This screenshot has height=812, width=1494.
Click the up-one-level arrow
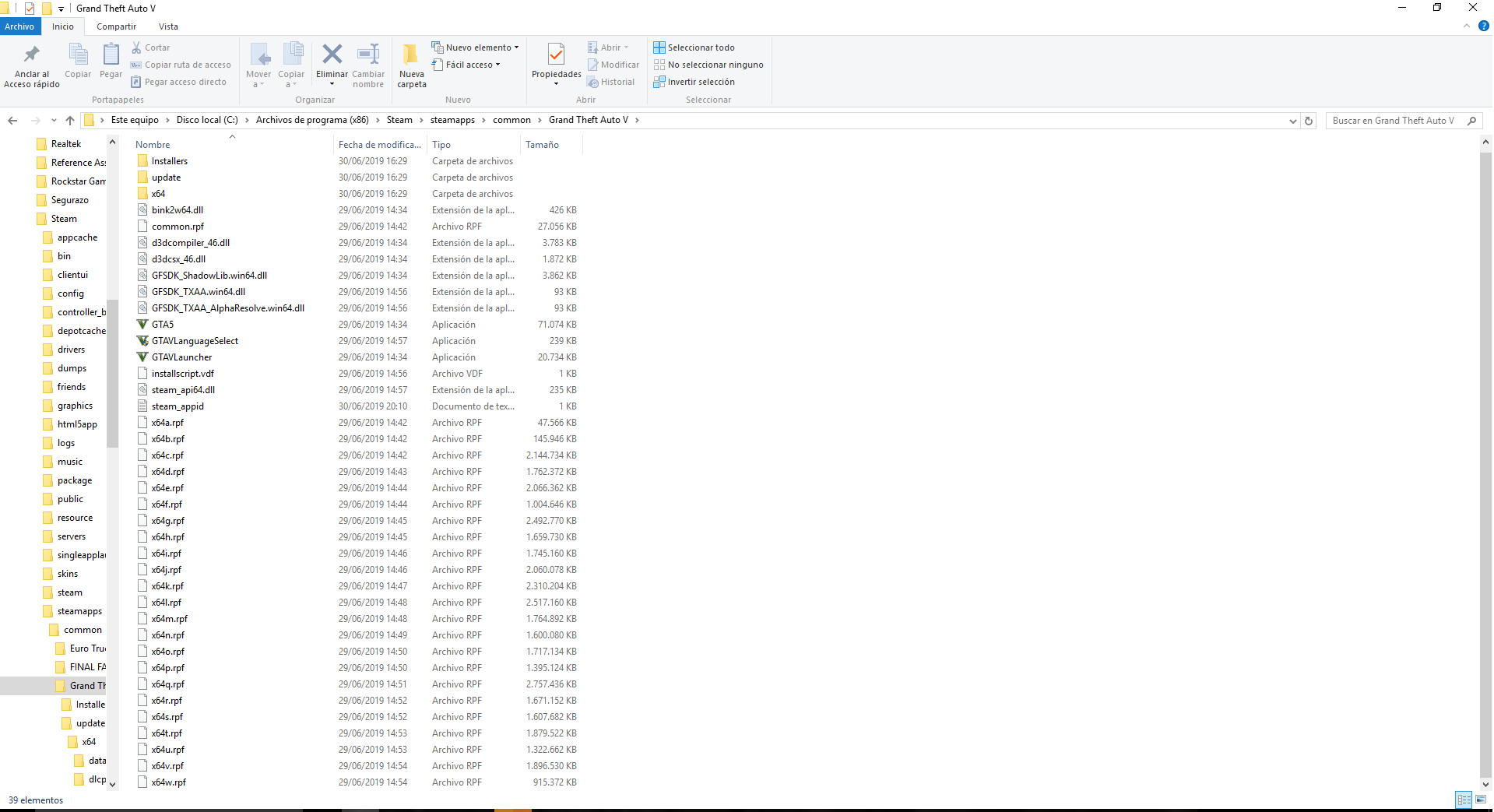pyautogui.click(x=70, y=120)
